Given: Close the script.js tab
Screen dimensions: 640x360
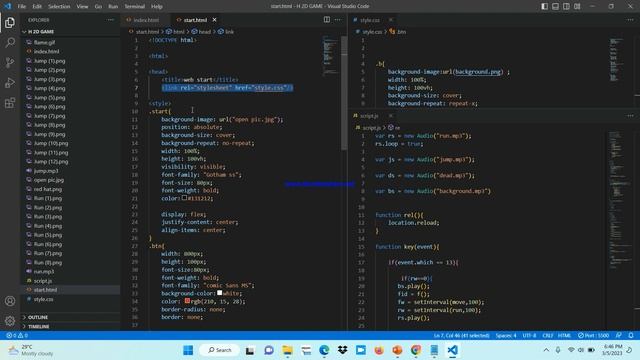Looking at the screenshot, I should (x=390, y=116).
